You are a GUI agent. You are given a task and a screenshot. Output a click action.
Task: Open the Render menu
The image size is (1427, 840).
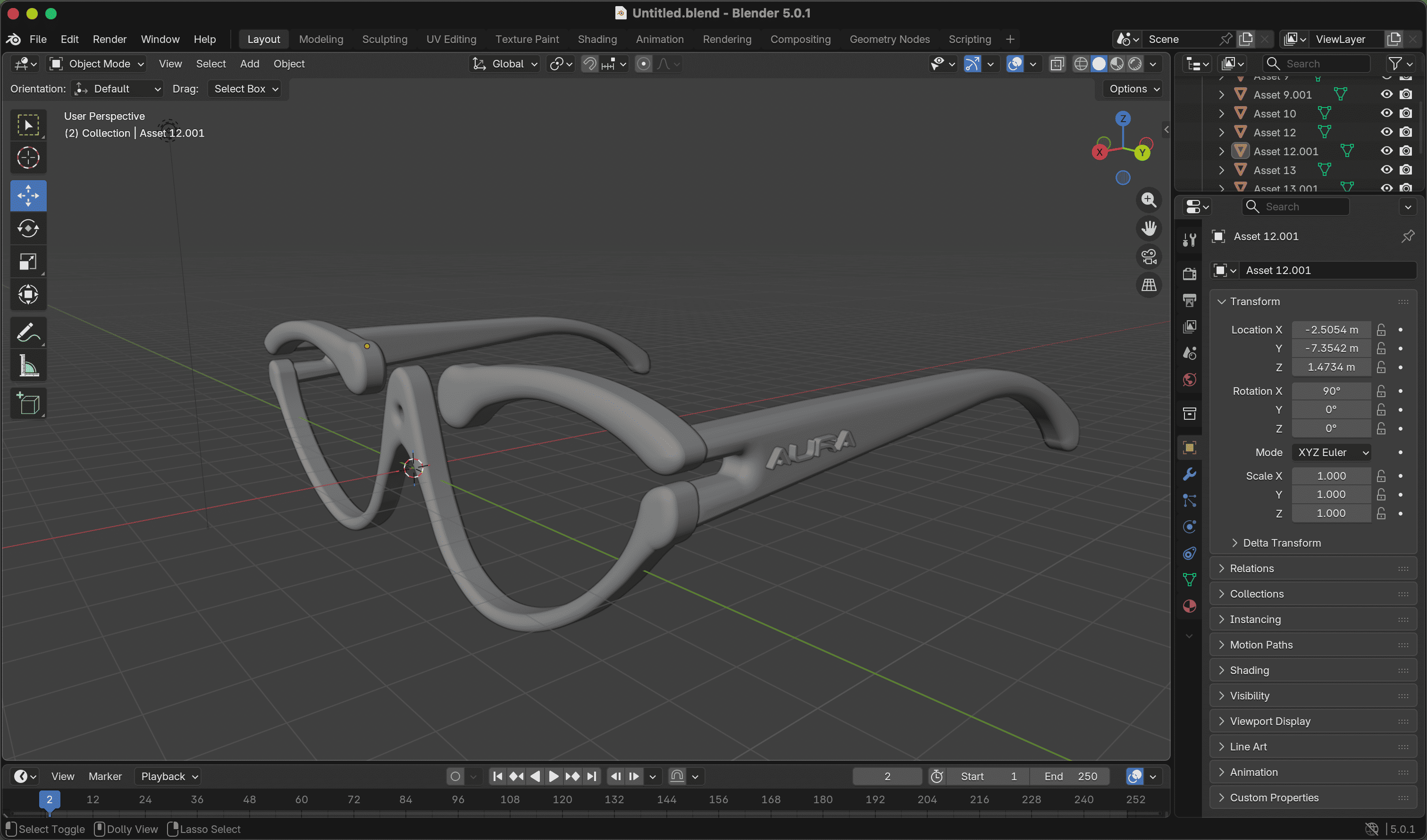coord(109,39)
